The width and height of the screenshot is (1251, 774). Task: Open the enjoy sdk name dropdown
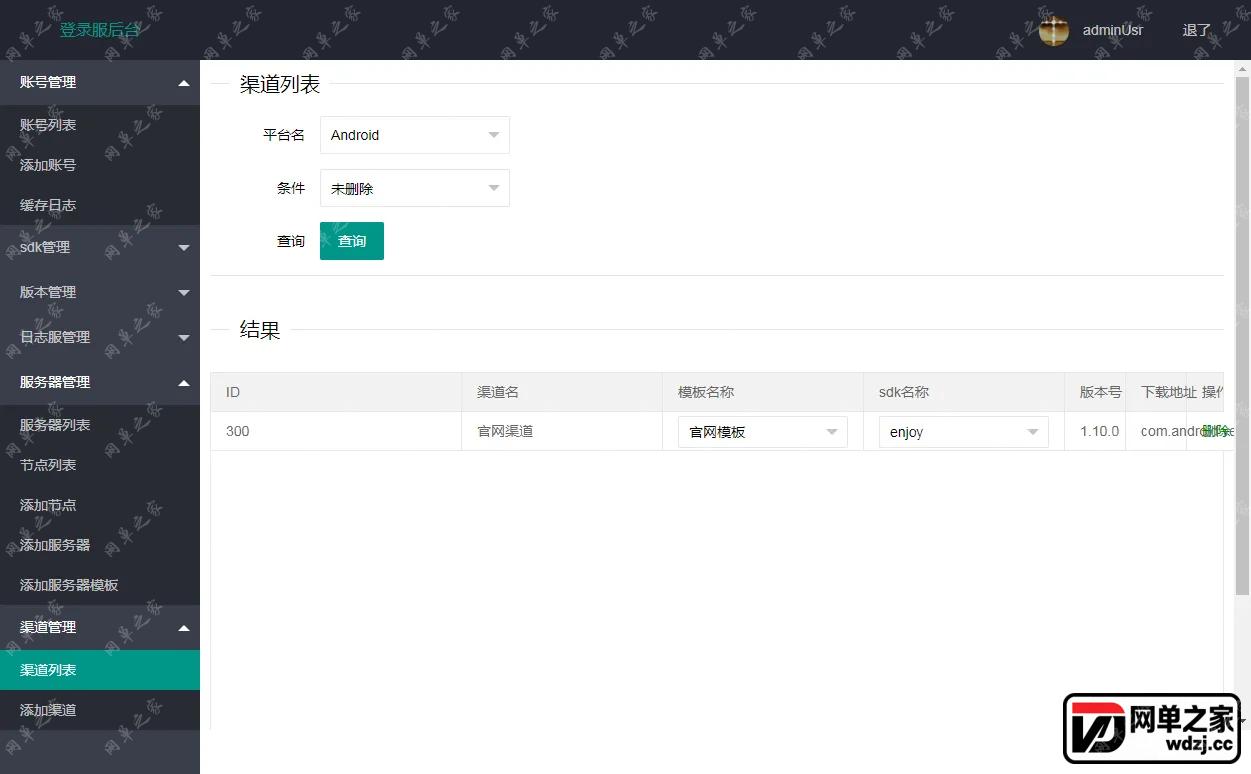(x=964, y=432)
